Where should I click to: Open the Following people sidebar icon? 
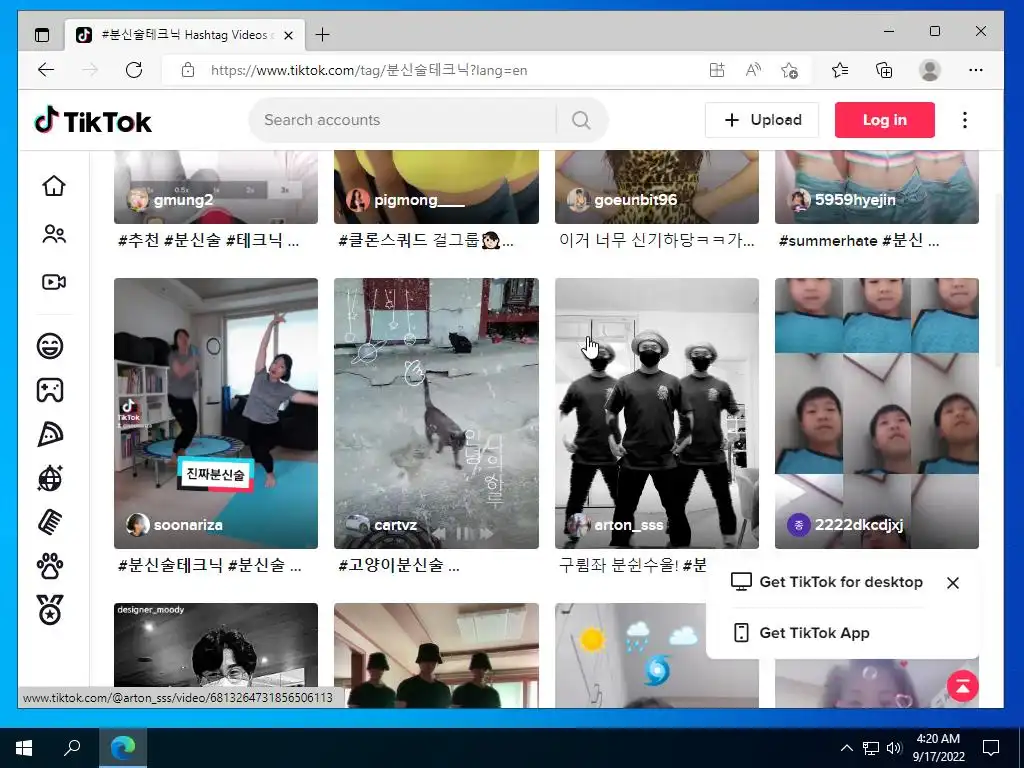pos(54,234)
